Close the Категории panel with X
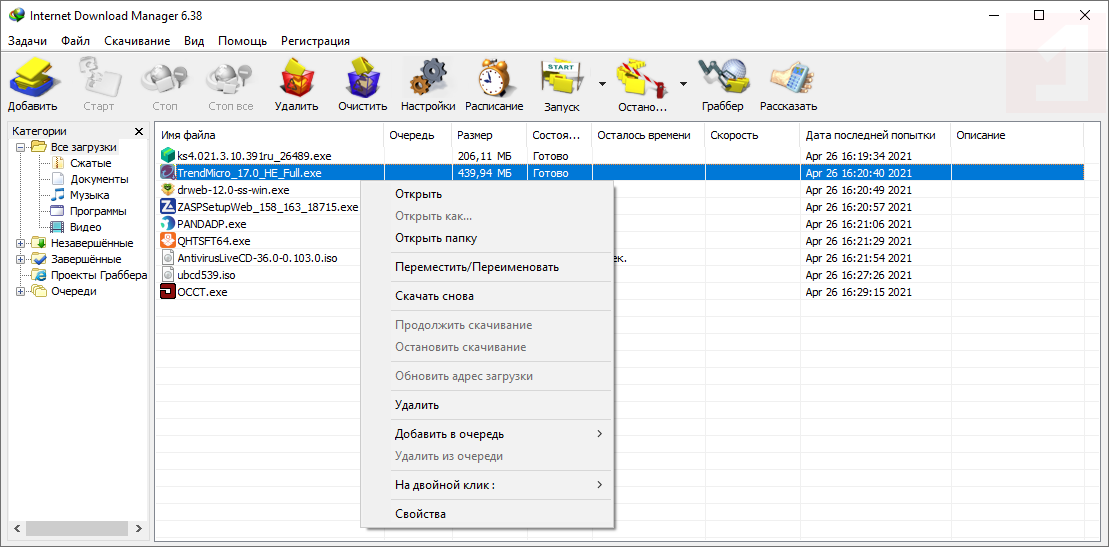 click(x=139, y=132)
